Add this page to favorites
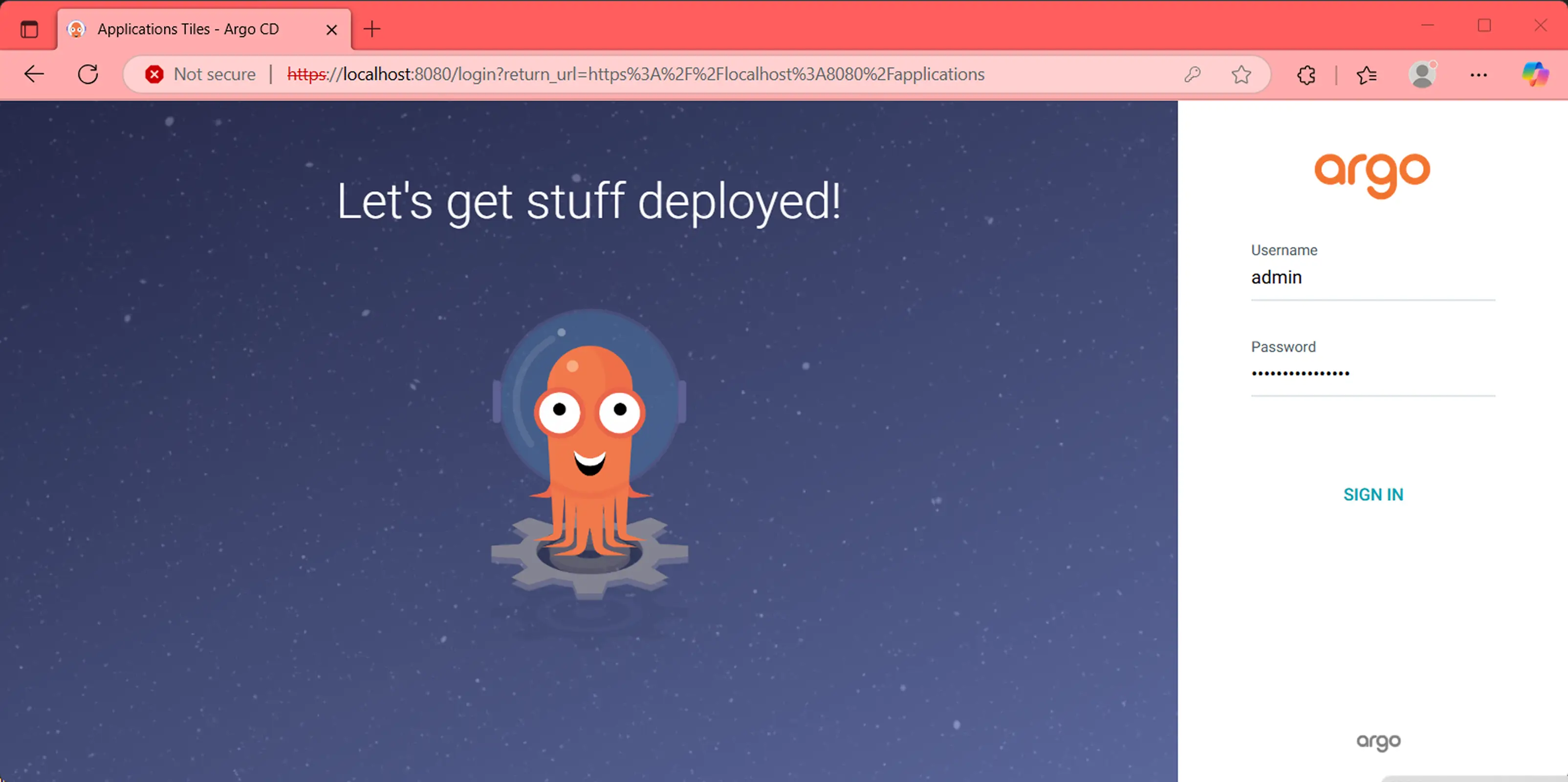 coord(1241,74)
